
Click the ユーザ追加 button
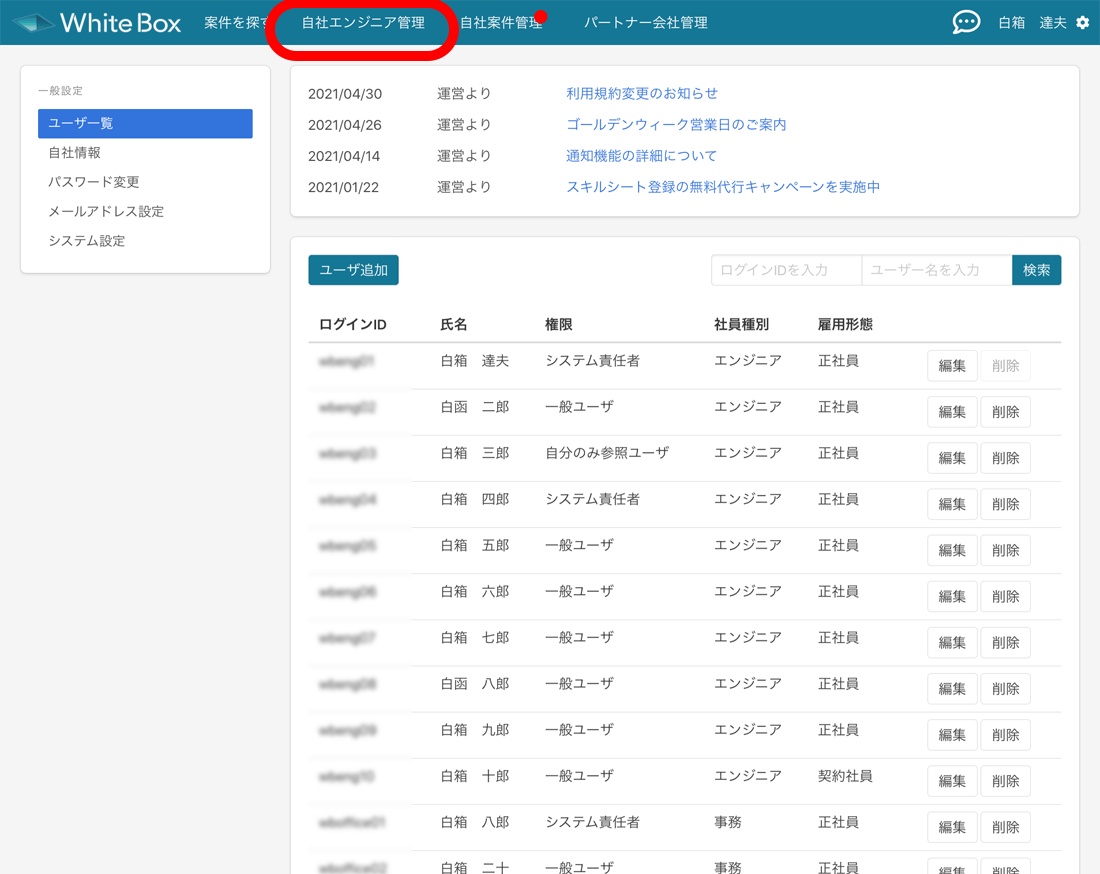point(353,270)
